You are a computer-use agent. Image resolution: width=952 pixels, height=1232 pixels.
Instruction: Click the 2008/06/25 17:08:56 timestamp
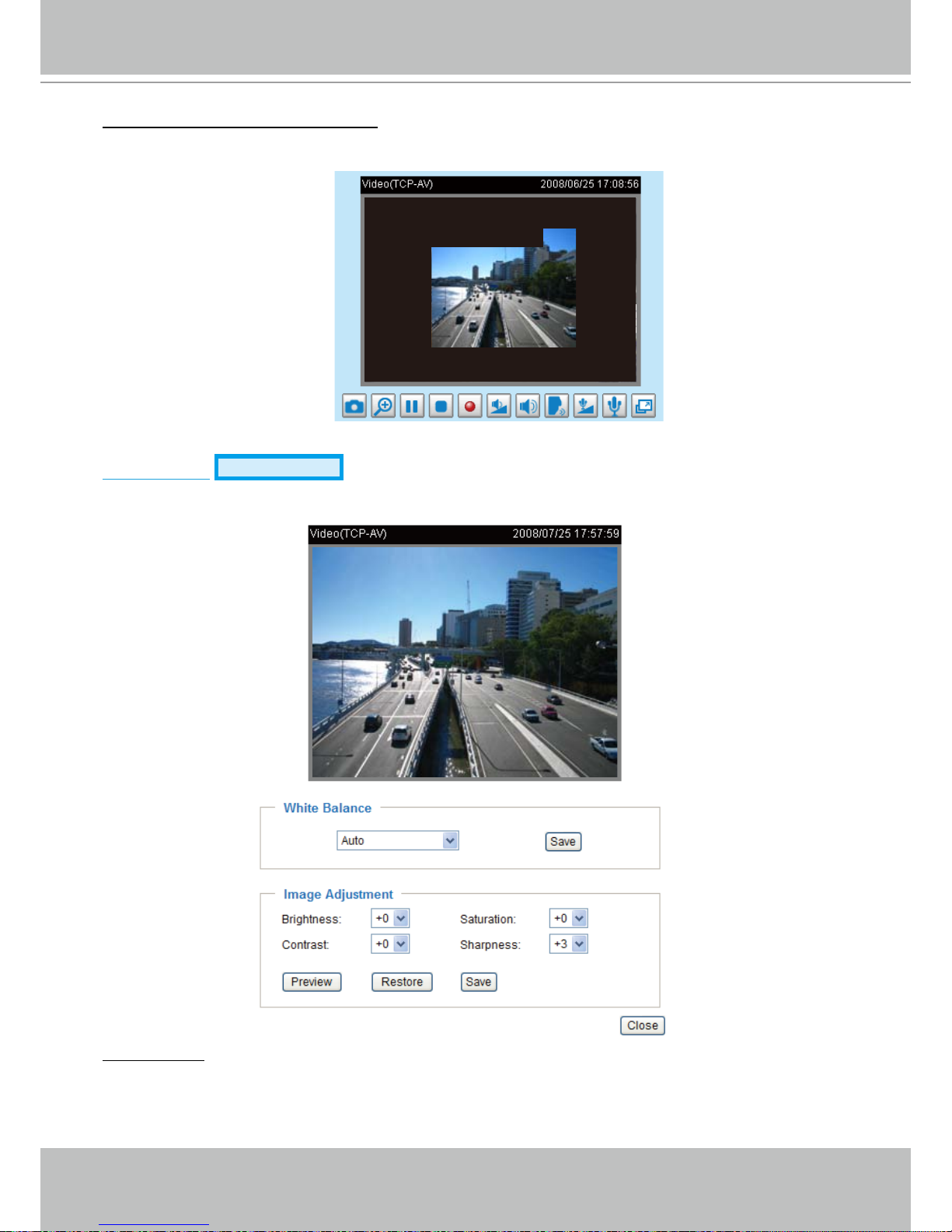tap(590, 184)
